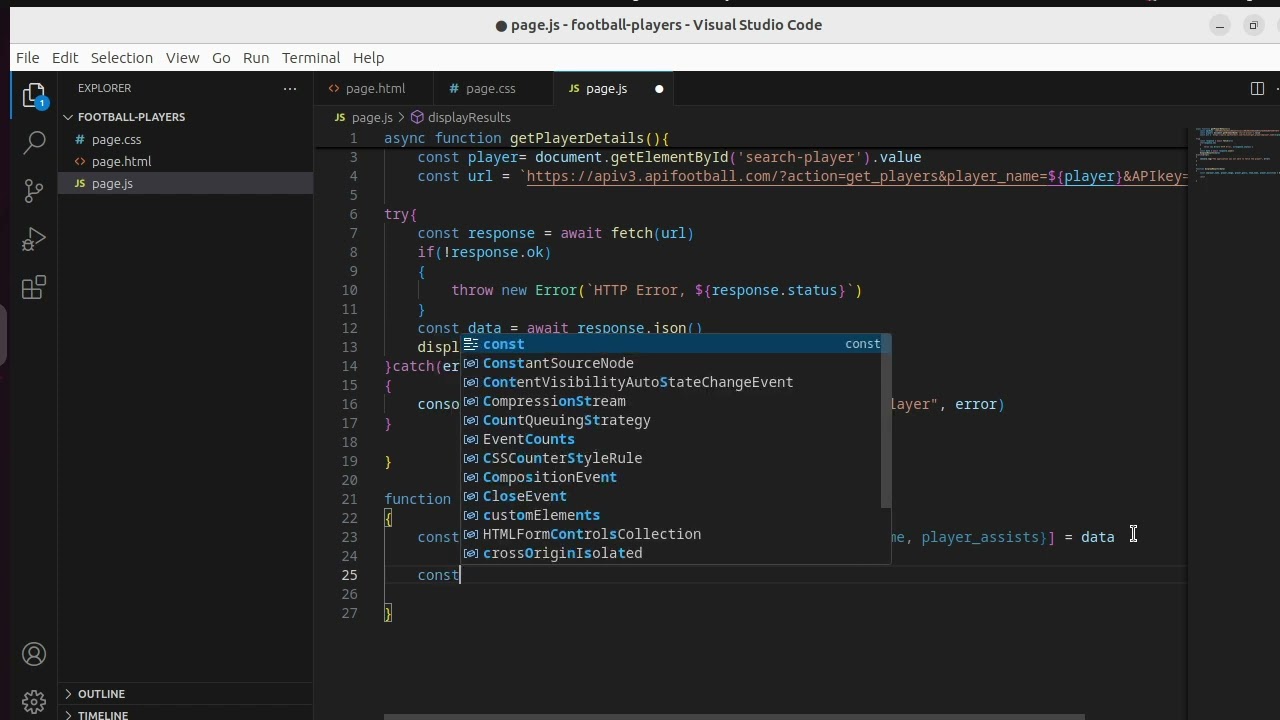Click the JS icon in breadcrumb
1280x720 pixels.
tap(340, 117)
